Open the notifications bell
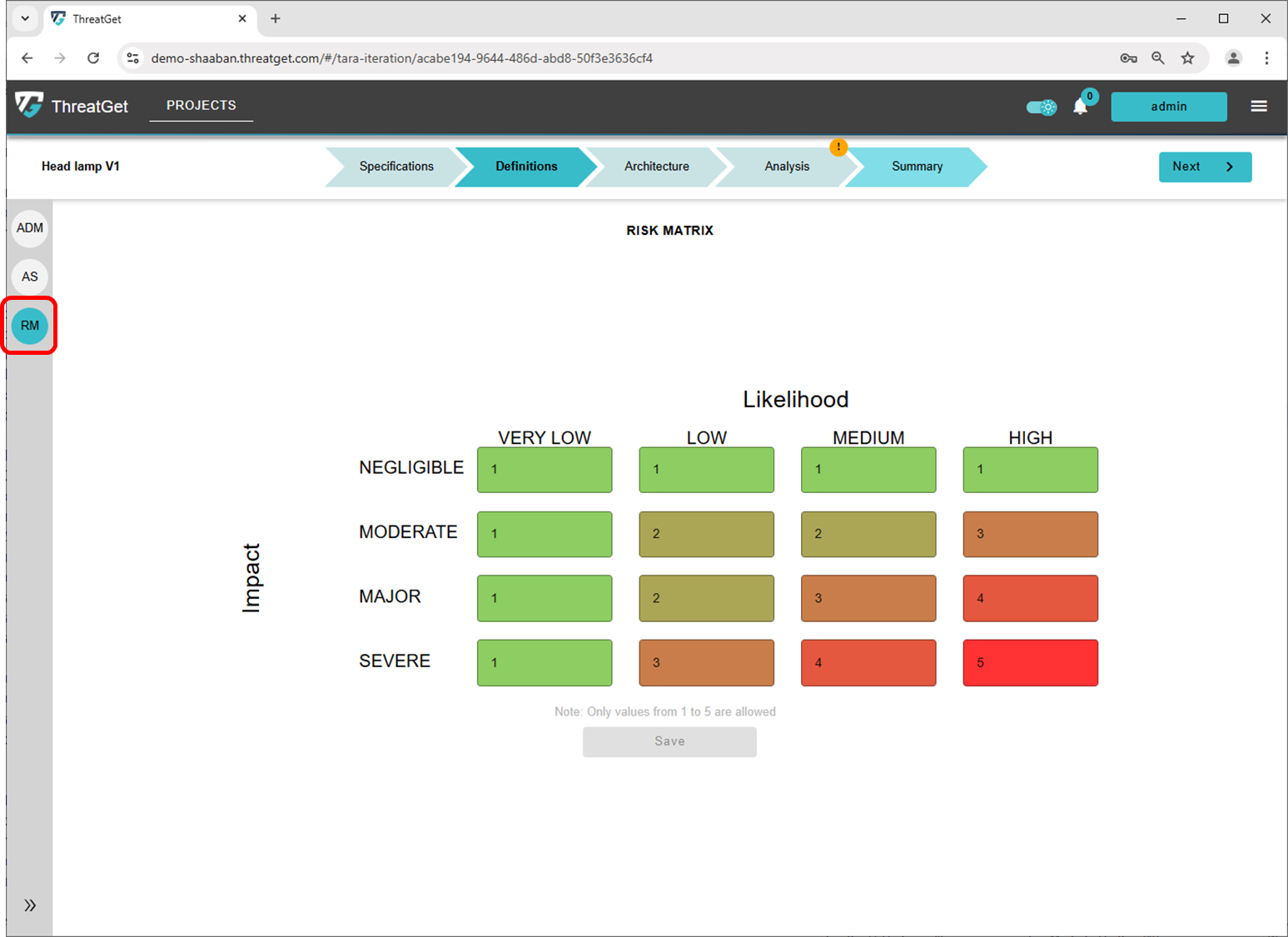The image size is (1288, 937). 1081,107
